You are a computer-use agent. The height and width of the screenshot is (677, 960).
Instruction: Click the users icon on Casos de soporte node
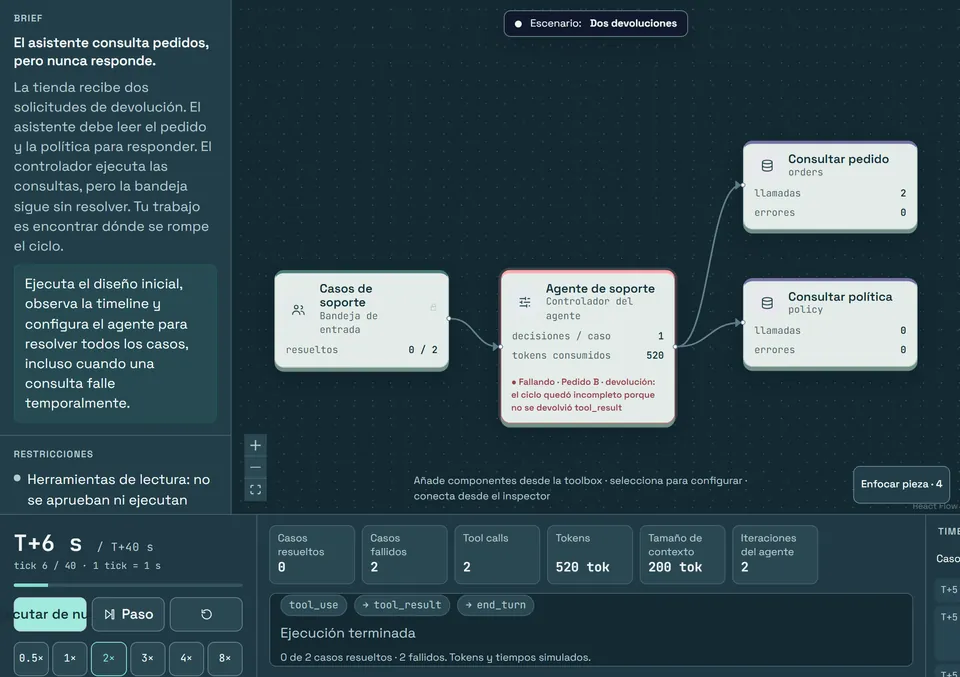pos(298,310)
